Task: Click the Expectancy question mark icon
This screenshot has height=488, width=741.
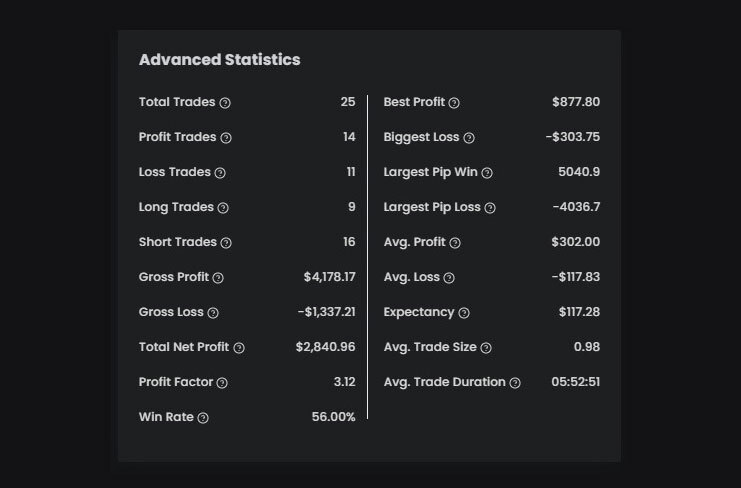Action: [464, 313]
